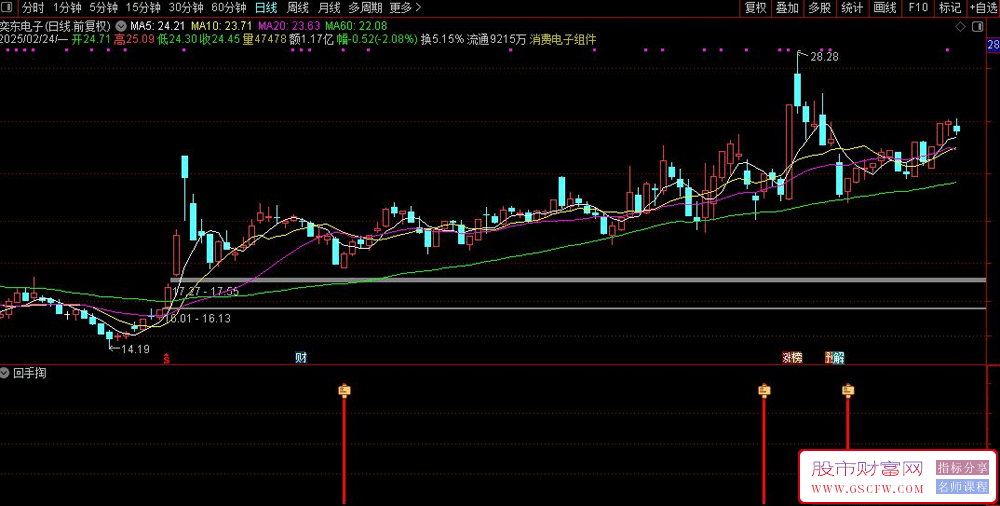Click the MA20: 23.63 value
Screen dimensions: 1000x506
point(289,27)
